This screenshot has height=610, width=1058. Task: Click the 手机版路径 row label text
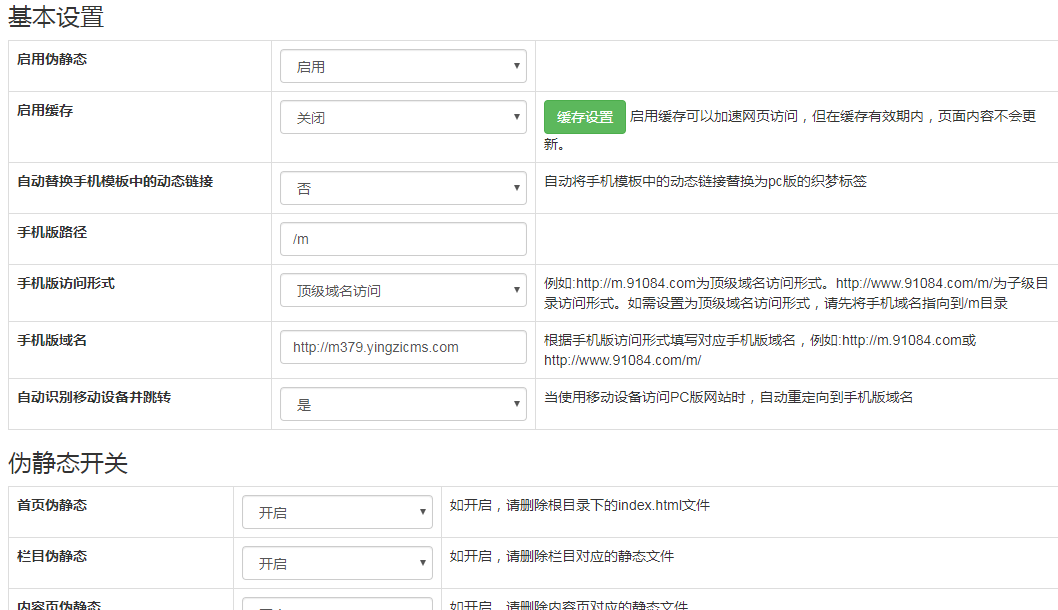click(x=52, y=232)
